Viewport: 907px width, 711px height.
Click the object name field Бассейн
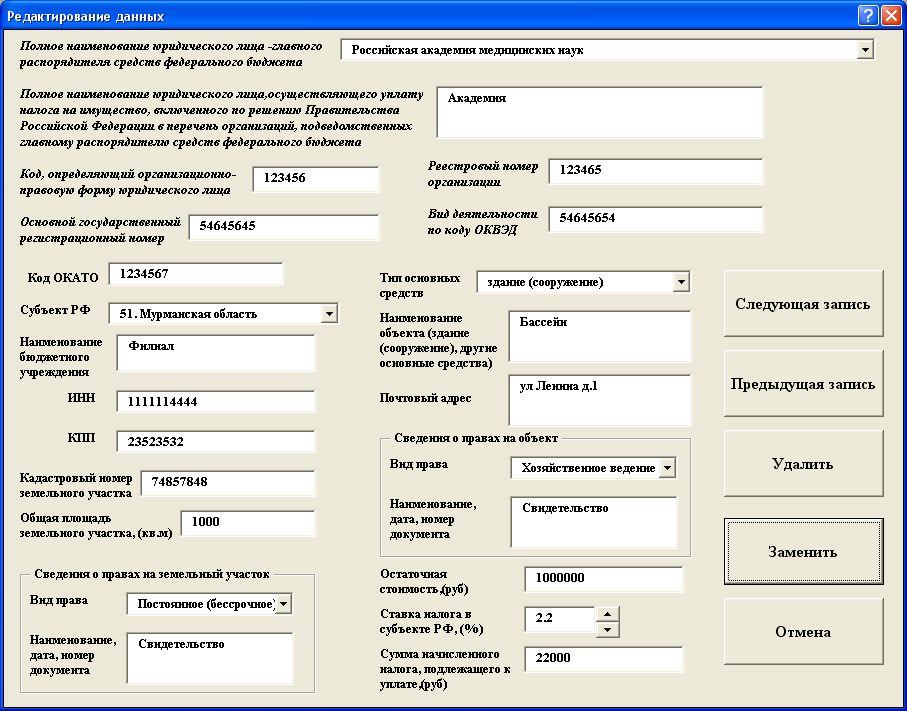(x=600, y=337)
